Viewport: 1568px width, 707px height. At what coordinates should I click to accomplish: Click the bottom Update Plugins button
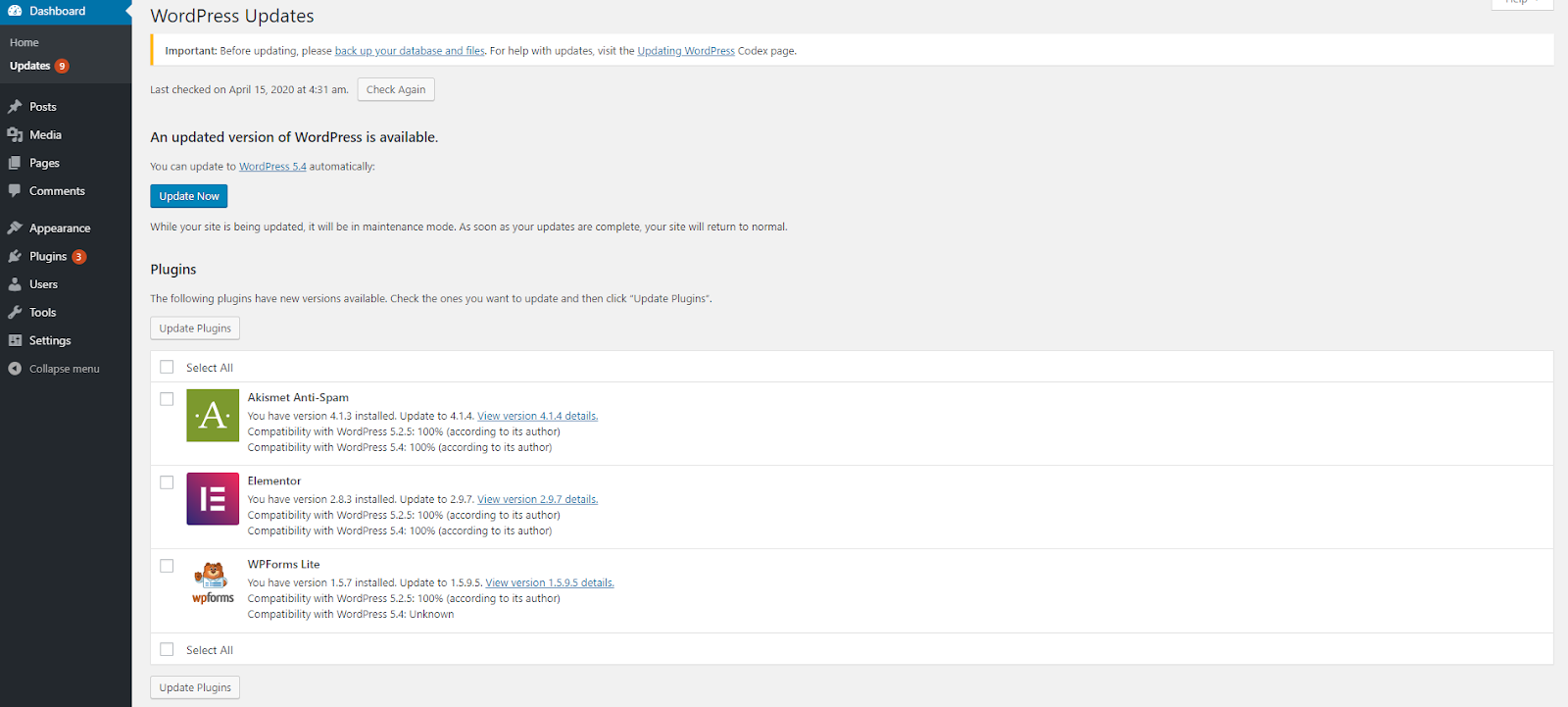pos(195,687)
